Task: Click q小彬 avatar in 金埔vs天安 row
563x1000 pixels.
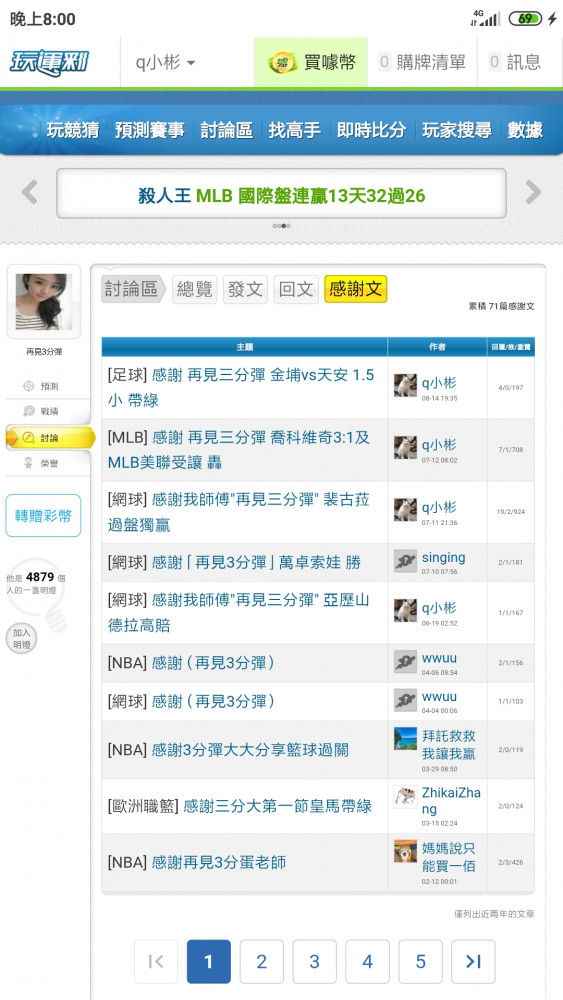Action: coord(406,385)
